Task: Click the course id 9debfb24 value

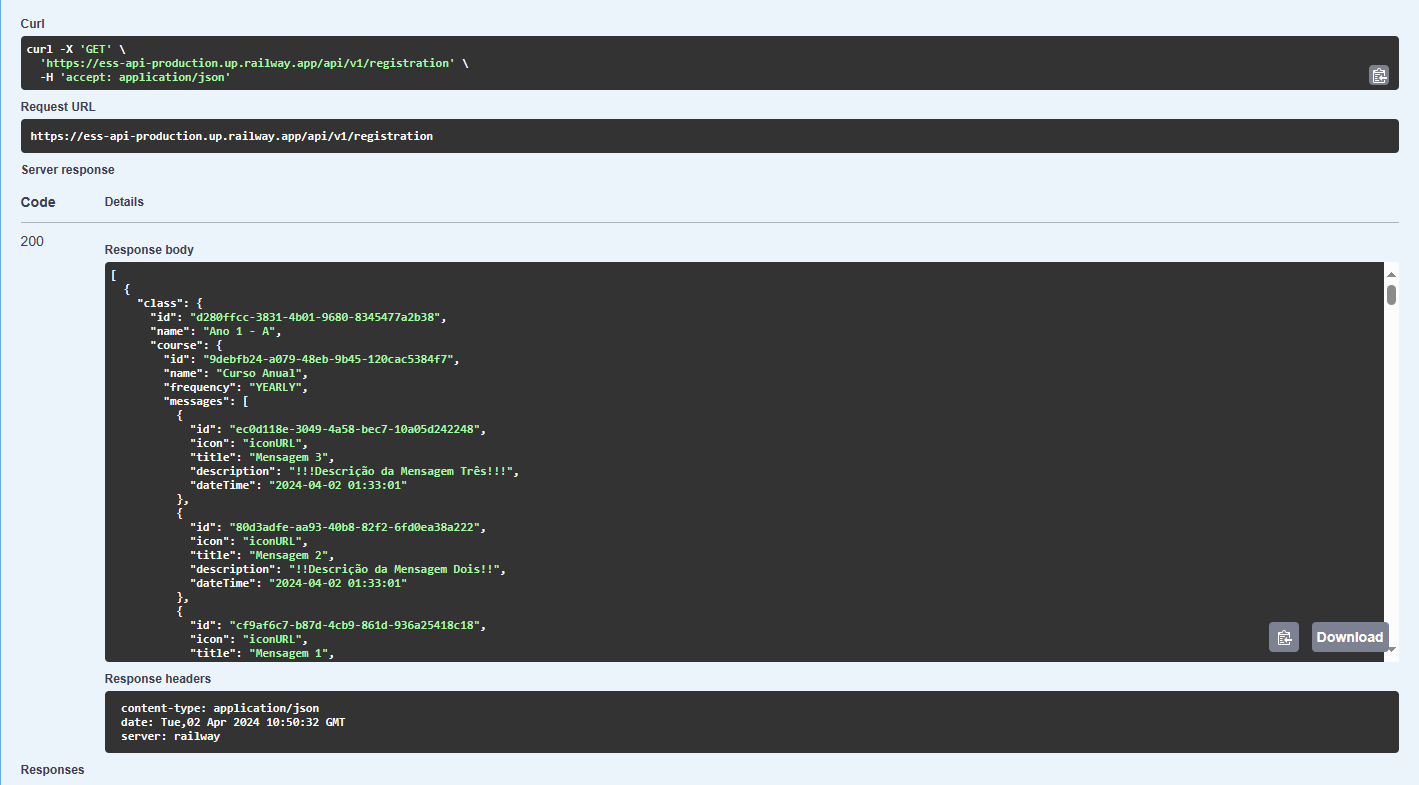Action: coord(329,359)
